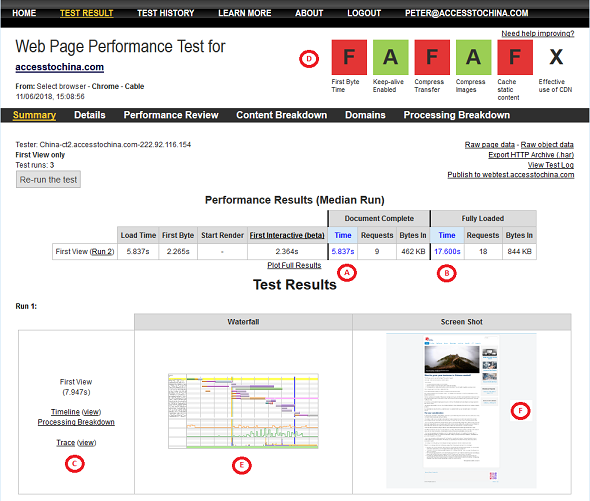Open the View Test Log link

click(x=550, y=165)
